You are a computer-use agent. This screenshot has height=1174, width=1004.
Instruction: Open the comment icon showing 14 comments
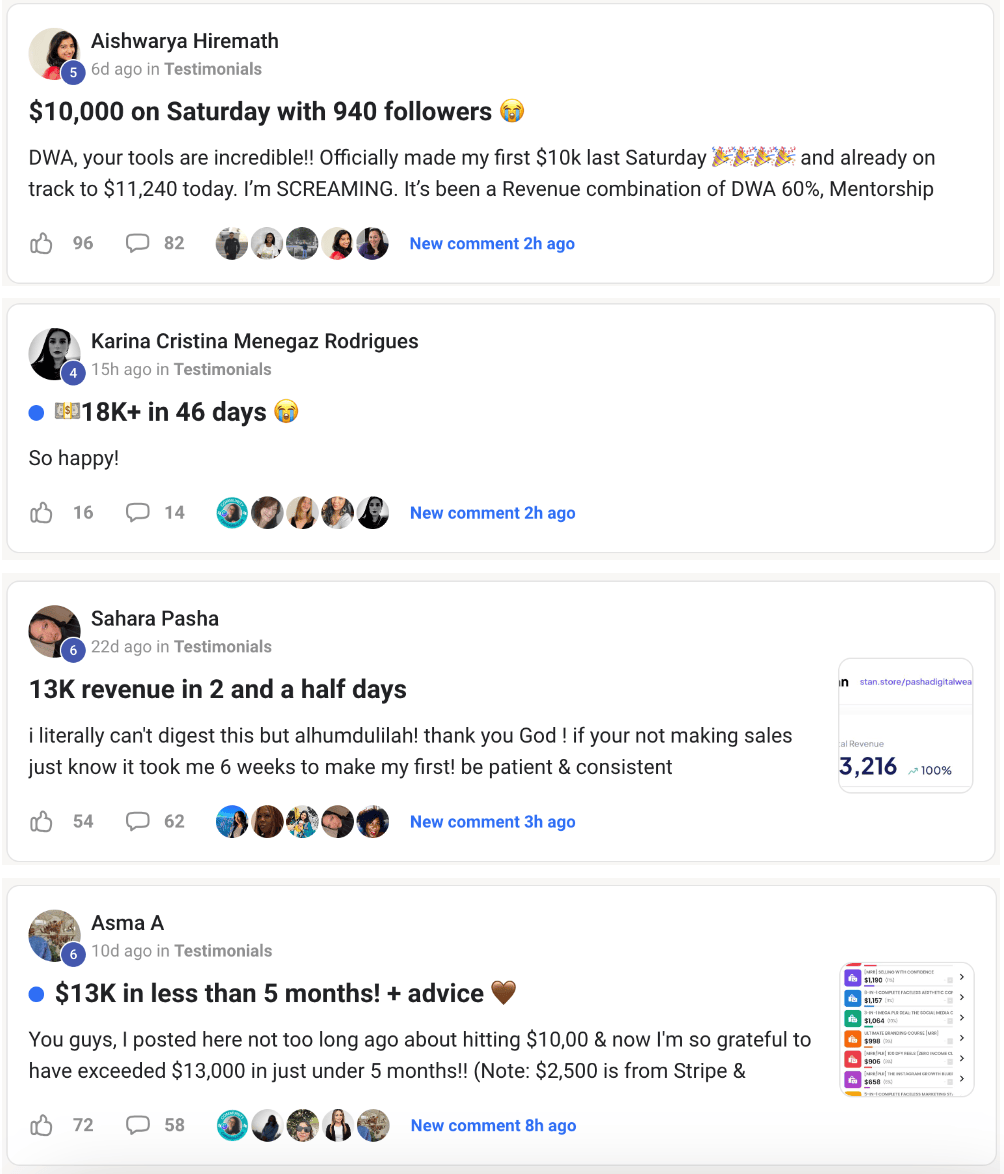[x=137, y=513]
